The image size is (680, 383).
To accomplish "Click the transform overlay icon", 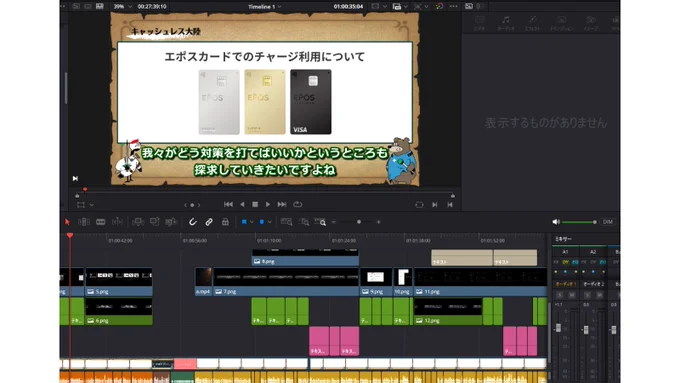I will click(x=81, y=205).
